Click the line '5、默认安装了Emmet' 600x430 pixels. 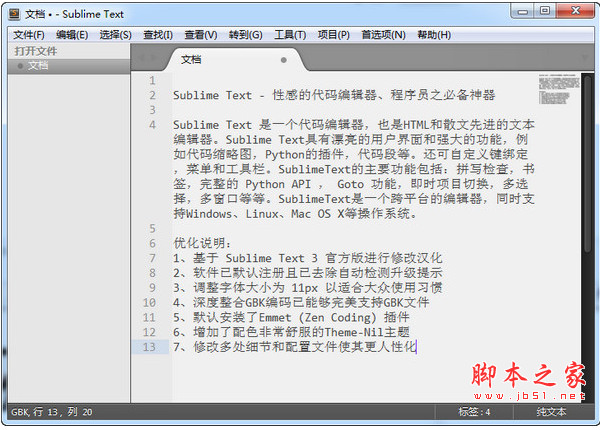tap(291, 318)
